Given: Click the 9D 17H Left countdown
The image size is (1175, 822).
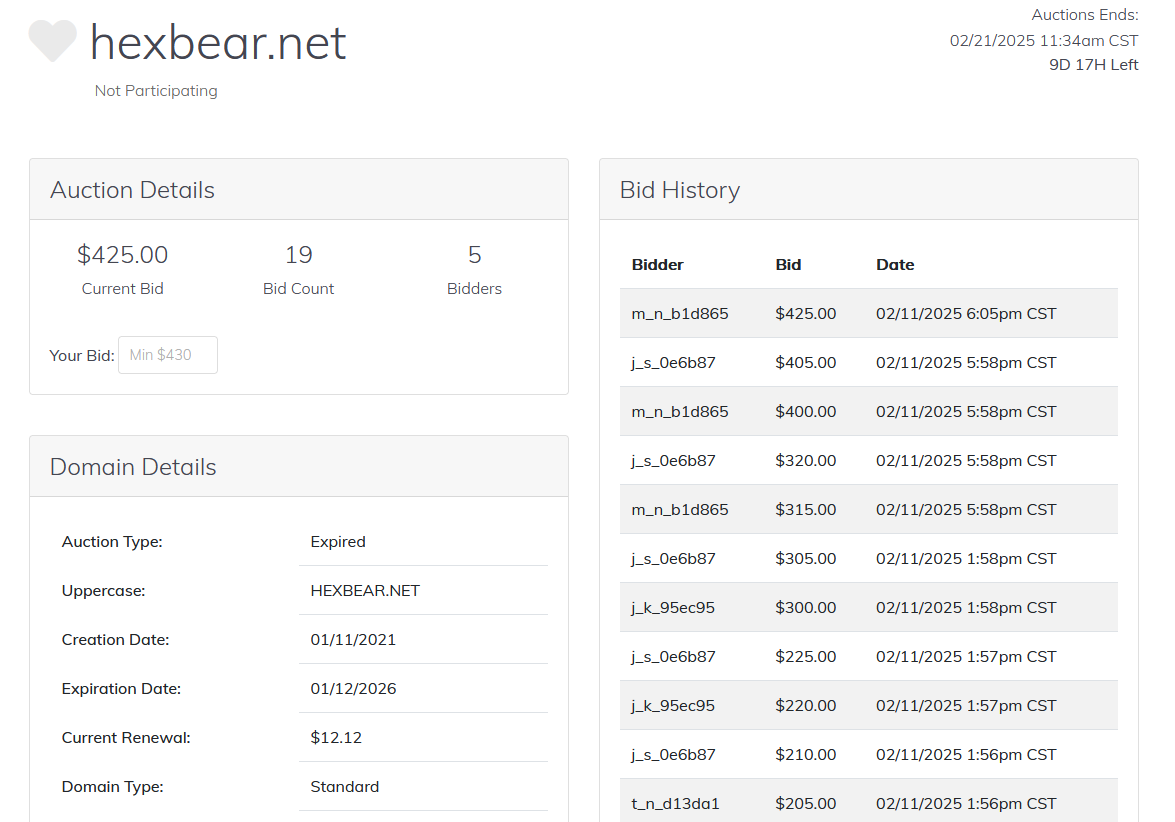Looking at the screenshot, I should (1093, 65).
